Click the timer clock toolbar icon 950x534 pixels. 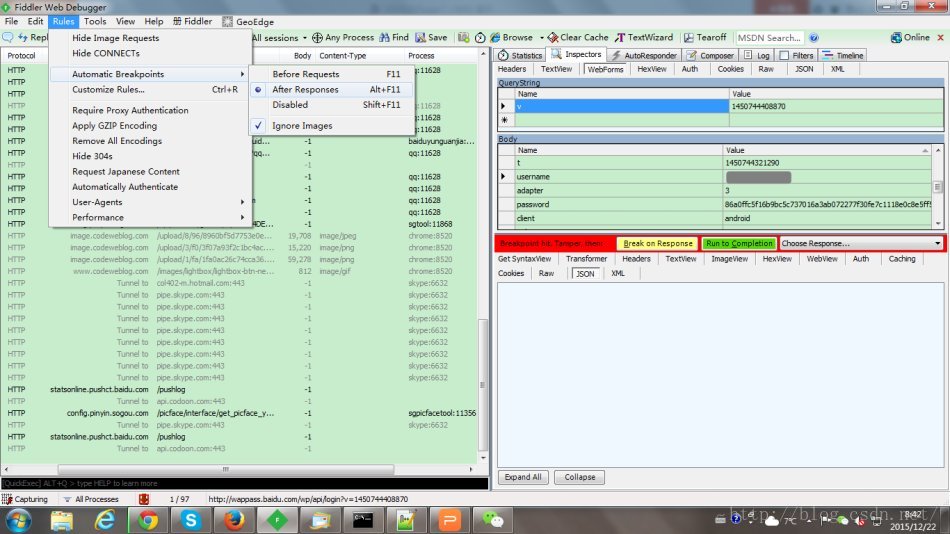point(480,38)
